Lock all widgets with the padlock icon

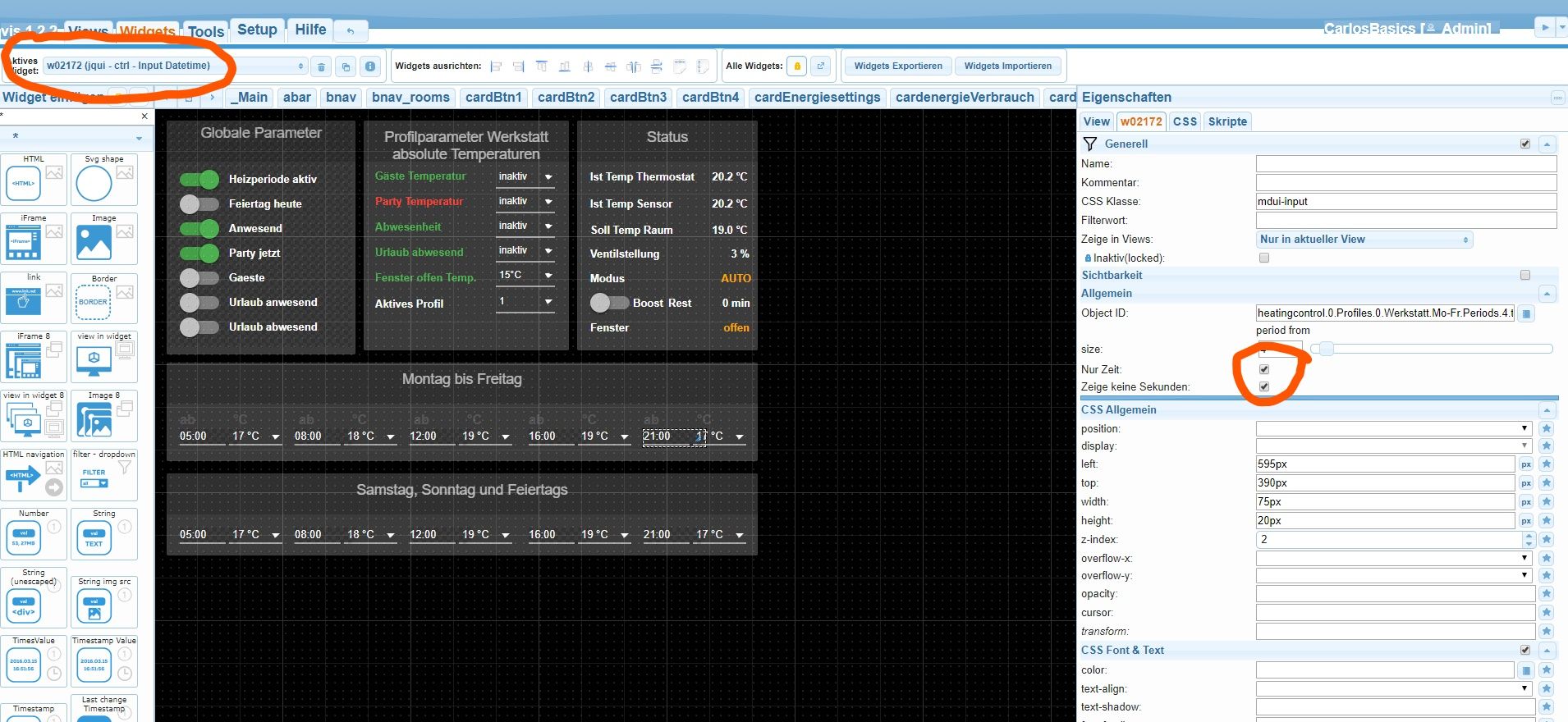pos(796,66)
